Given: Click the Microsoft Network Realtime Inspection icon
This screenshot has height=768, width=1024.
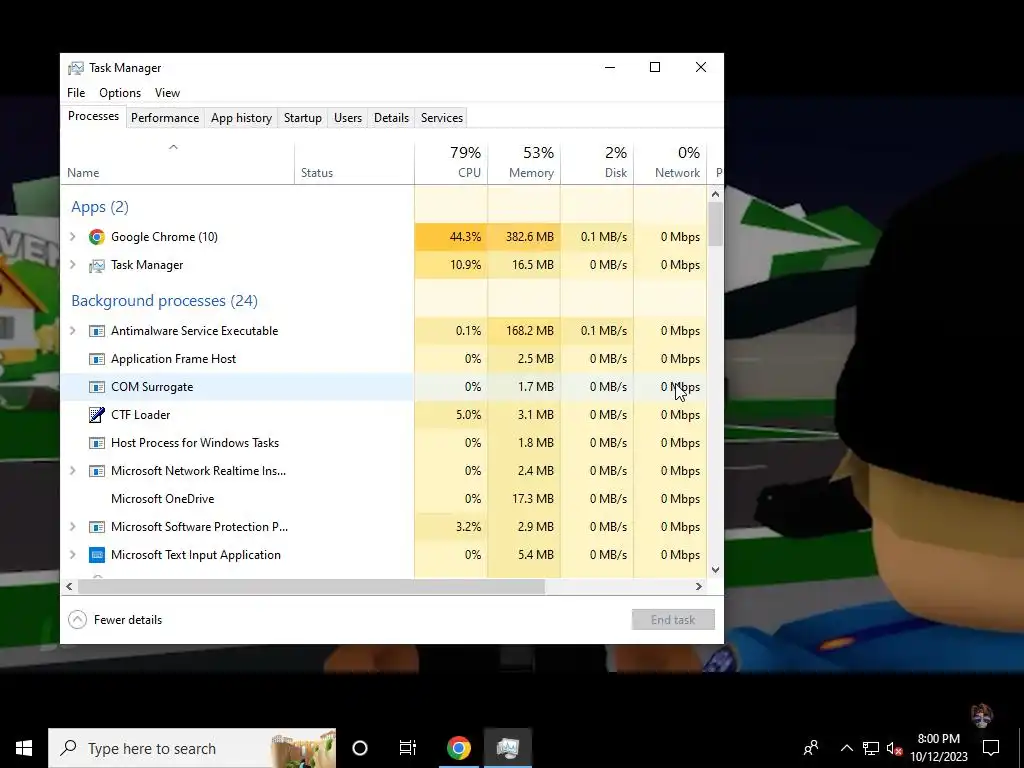Looking at the screenshot, I should point(97,471).
